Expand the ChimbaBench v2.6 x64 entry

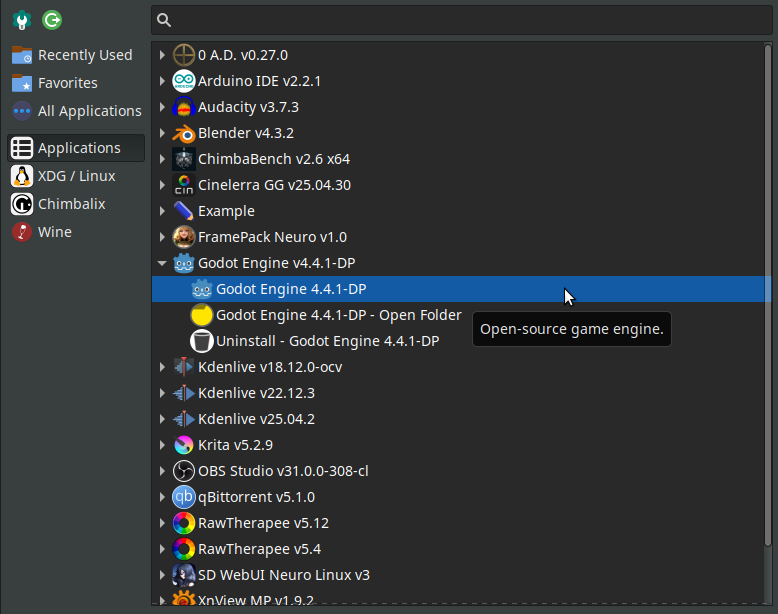point(162,159)
